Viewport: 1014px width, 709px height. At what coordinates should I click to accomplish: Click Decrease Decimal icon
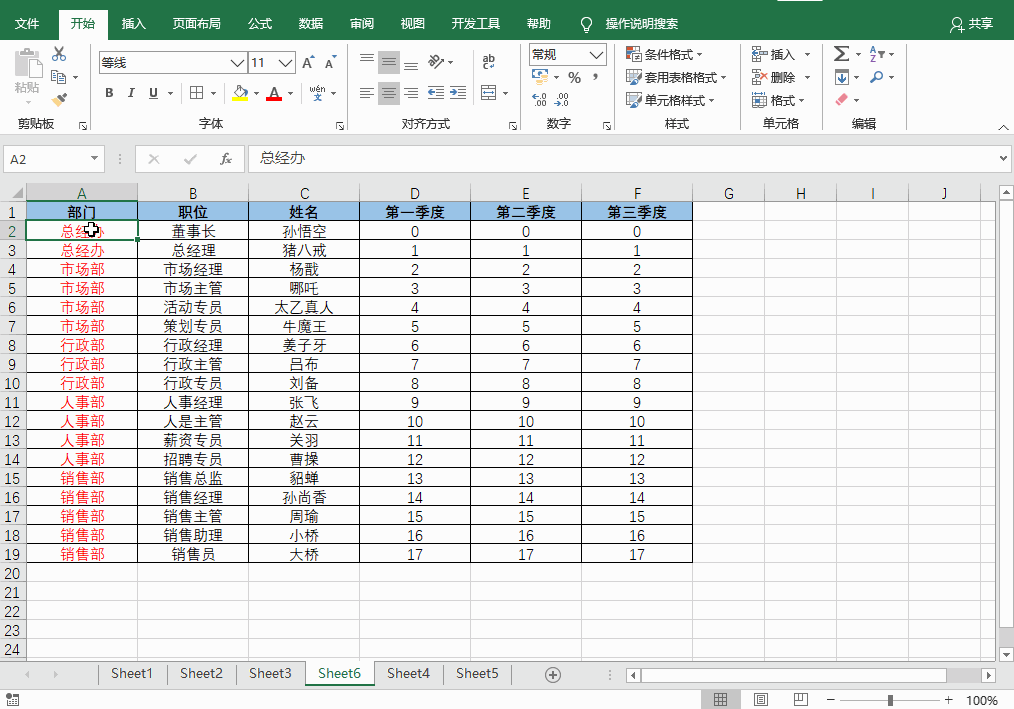(562, 100)
